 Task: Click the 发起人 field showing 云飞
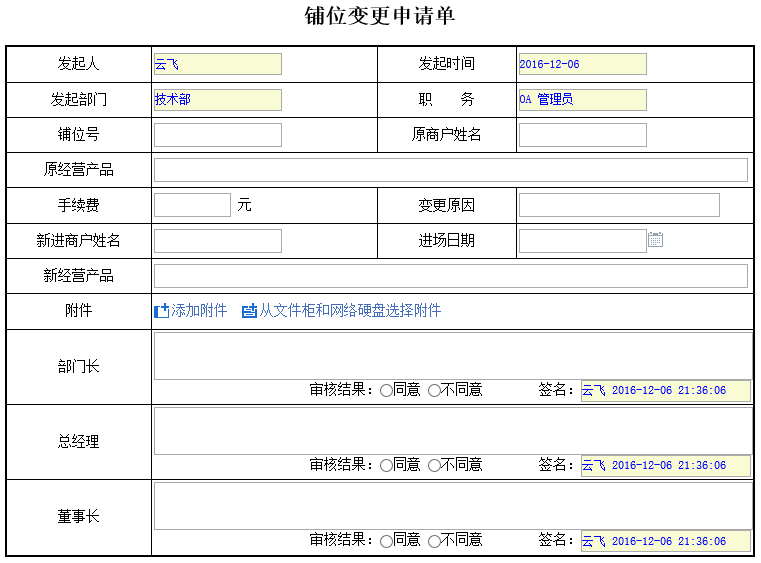(x=218, y=64)
